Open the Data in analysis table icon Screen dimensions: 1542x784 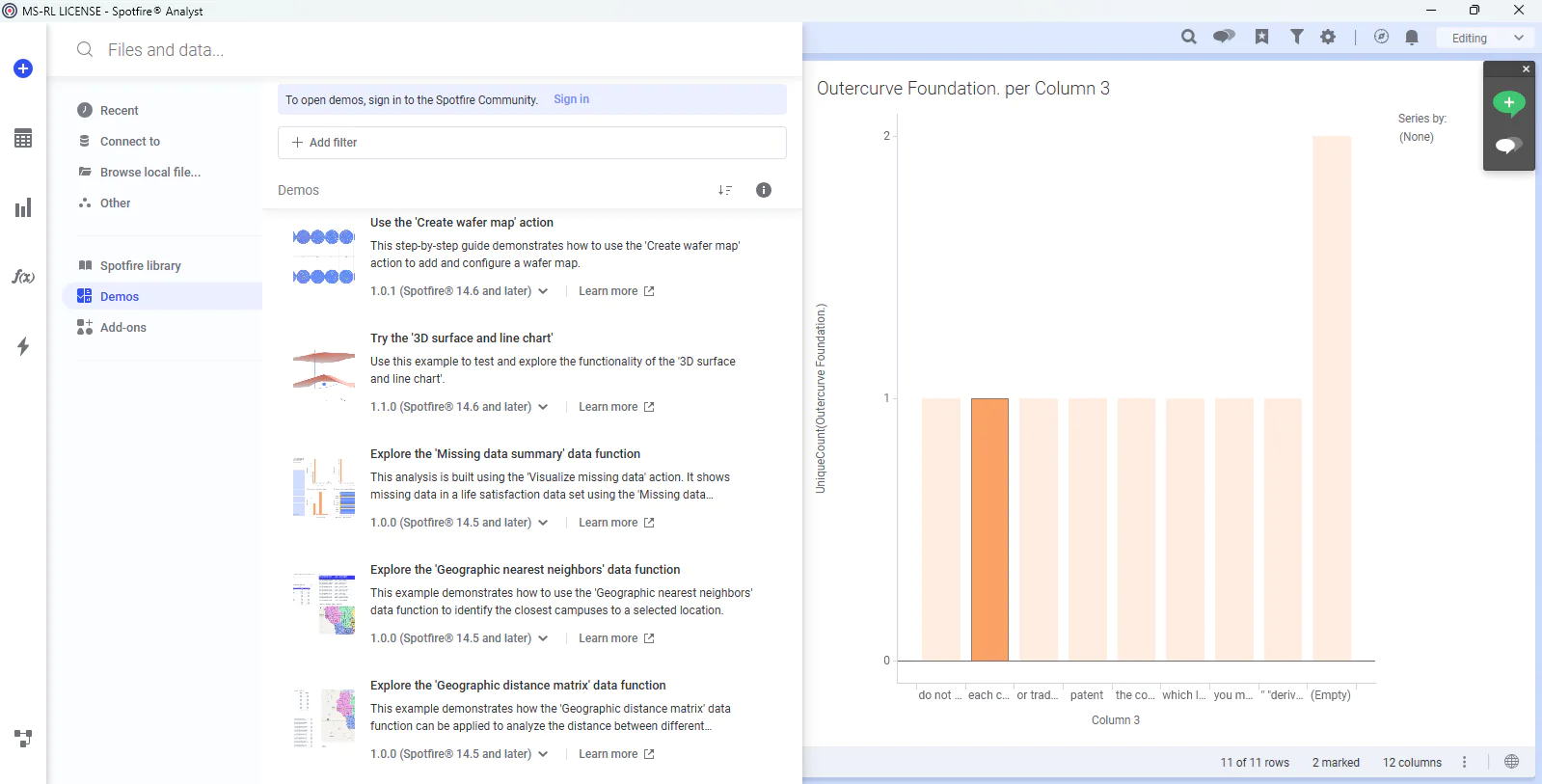(x=23, y=138)
